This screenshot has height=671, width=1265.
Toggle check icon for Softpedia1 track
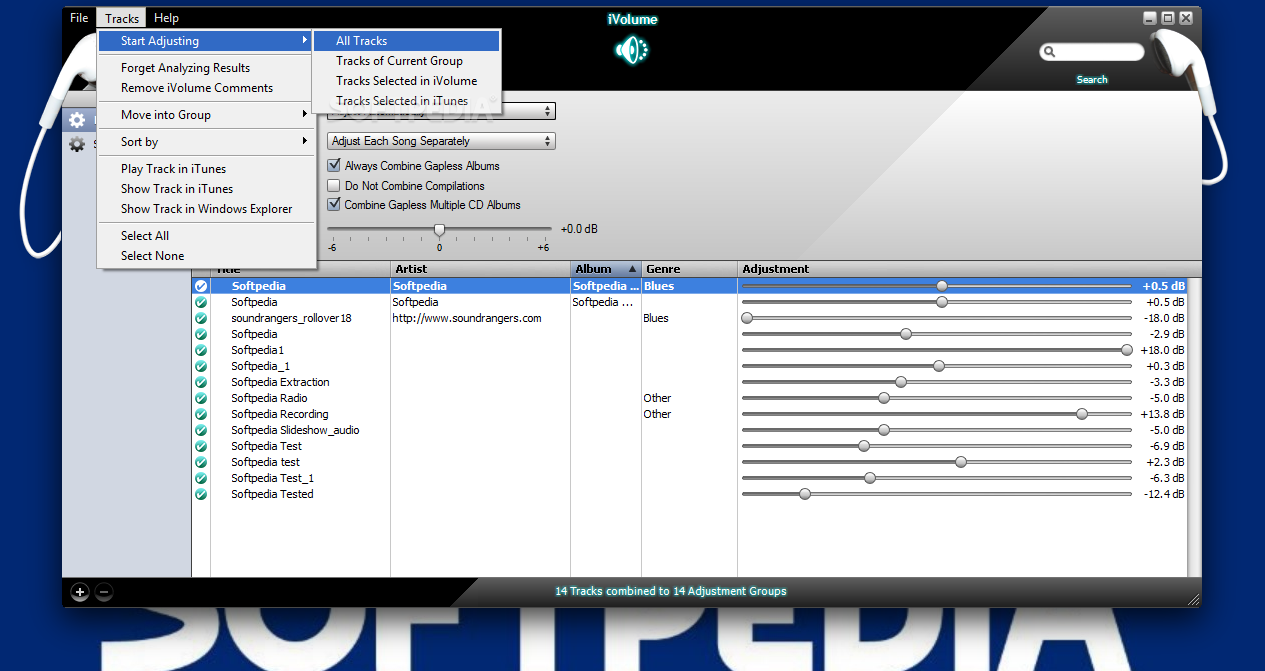(x=201, y=350)
